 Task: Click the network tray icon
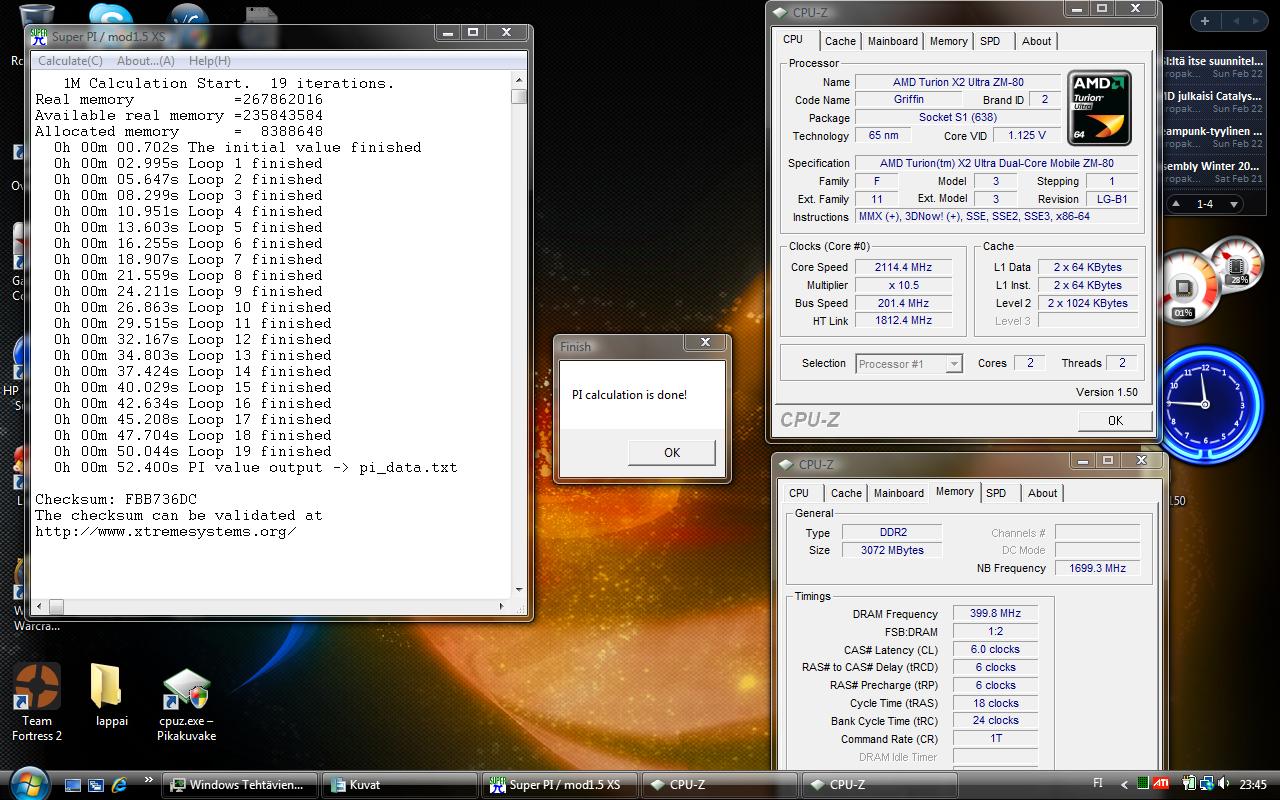[x=1208, y=784]
